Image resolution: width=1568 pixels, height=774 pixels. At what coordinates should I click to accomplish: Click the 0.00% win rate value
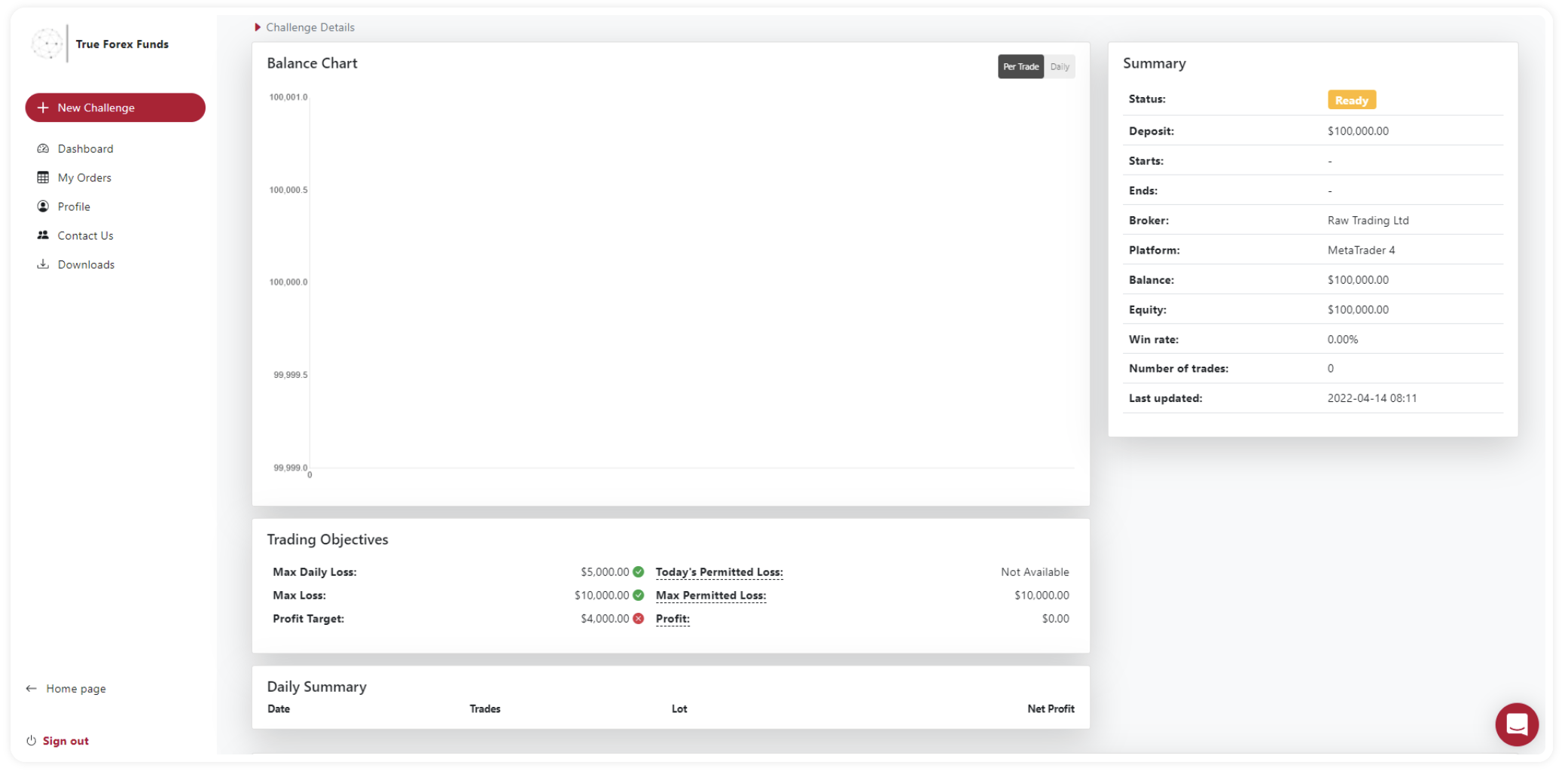point(1343,340)
